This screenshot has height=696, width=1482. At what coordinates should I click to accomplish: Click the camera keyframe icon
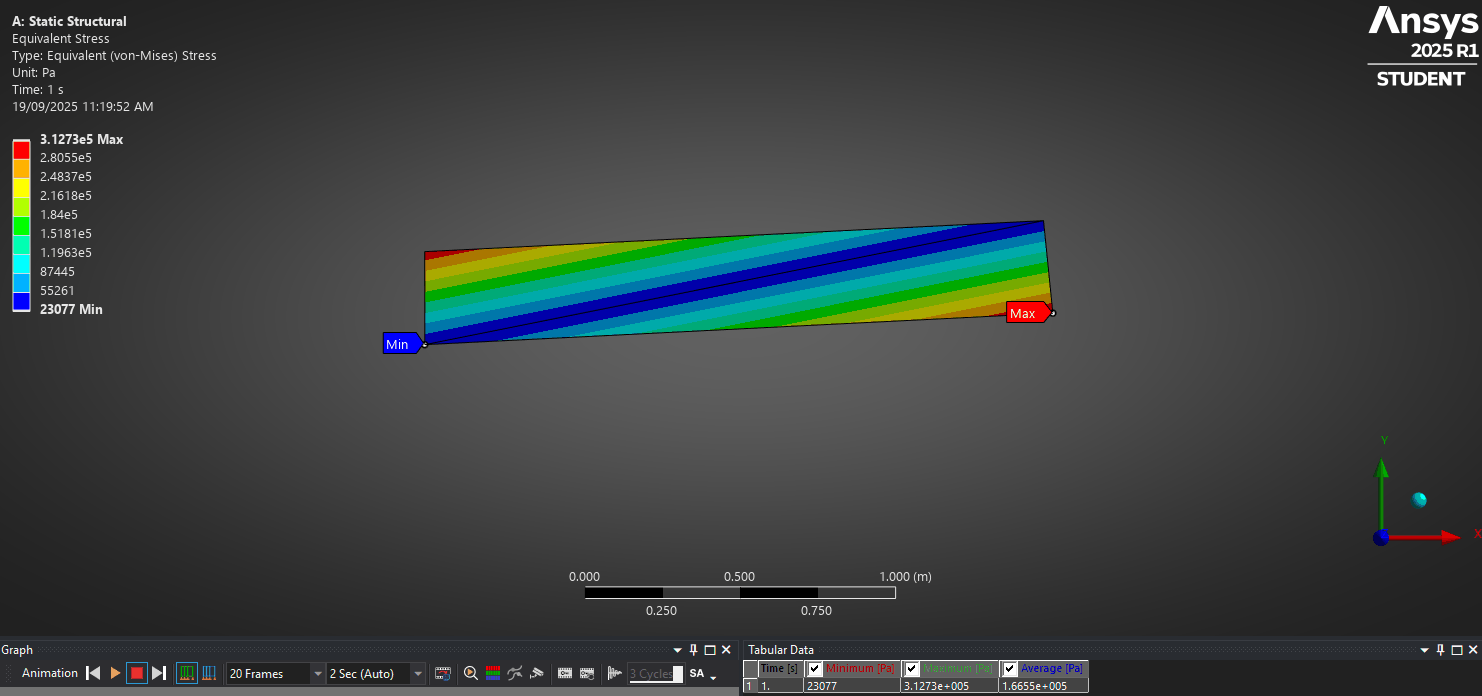pyautogui.click(x=537, y=673)
